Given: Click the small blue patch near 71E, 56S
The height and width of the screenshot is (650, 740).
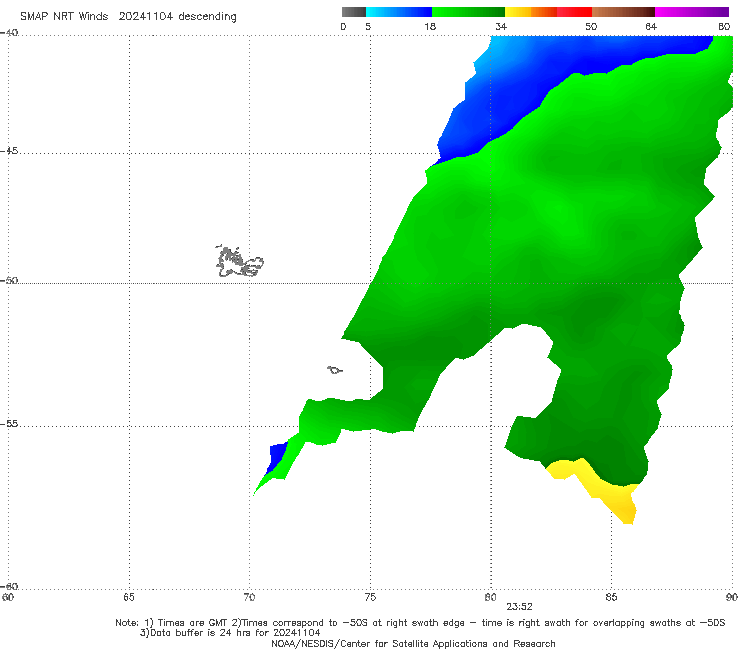Looking at the screenshot, I should point(276,456).
